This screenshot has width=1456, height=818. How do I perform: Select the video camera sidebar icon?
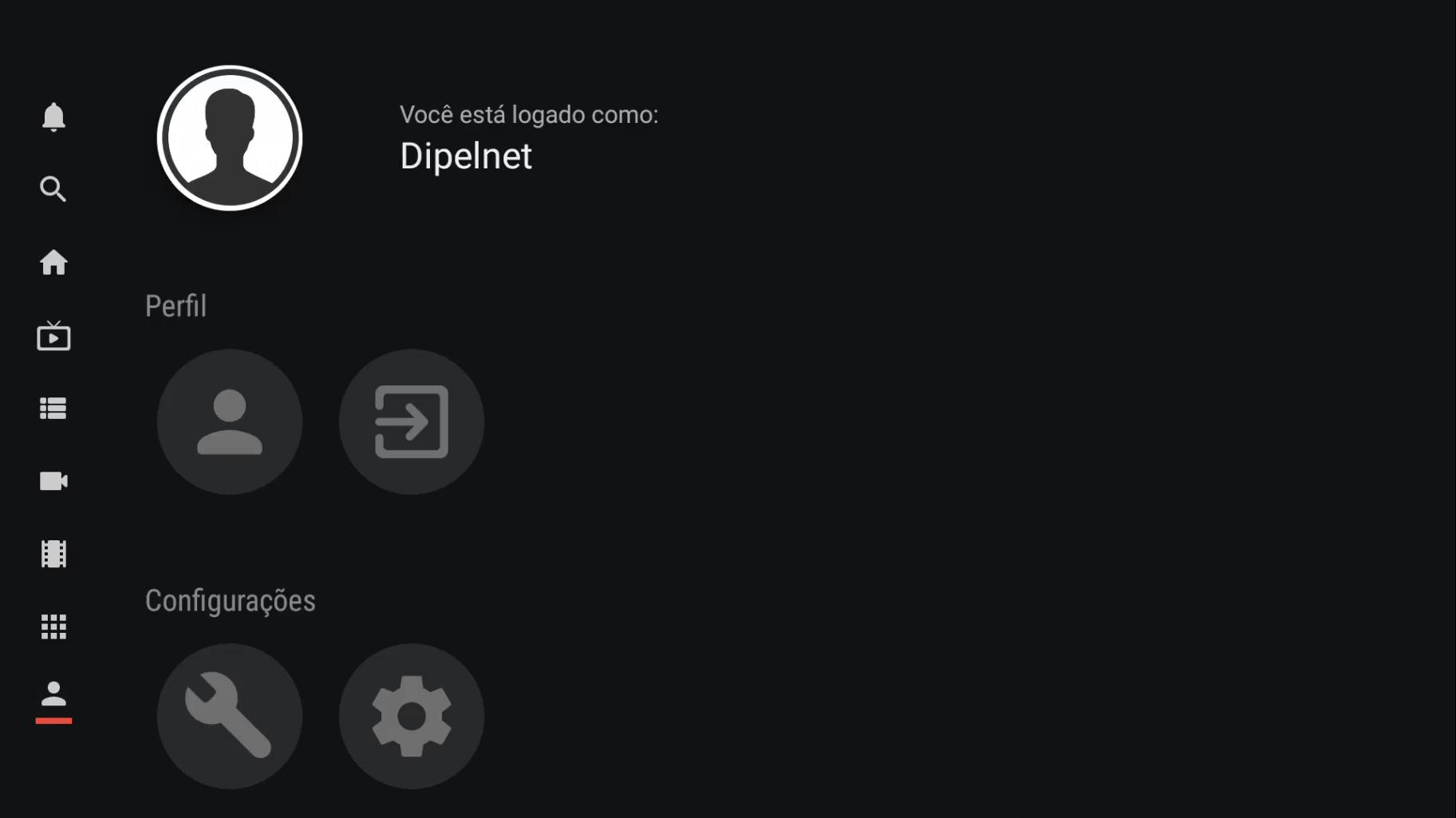coord(53,480)
